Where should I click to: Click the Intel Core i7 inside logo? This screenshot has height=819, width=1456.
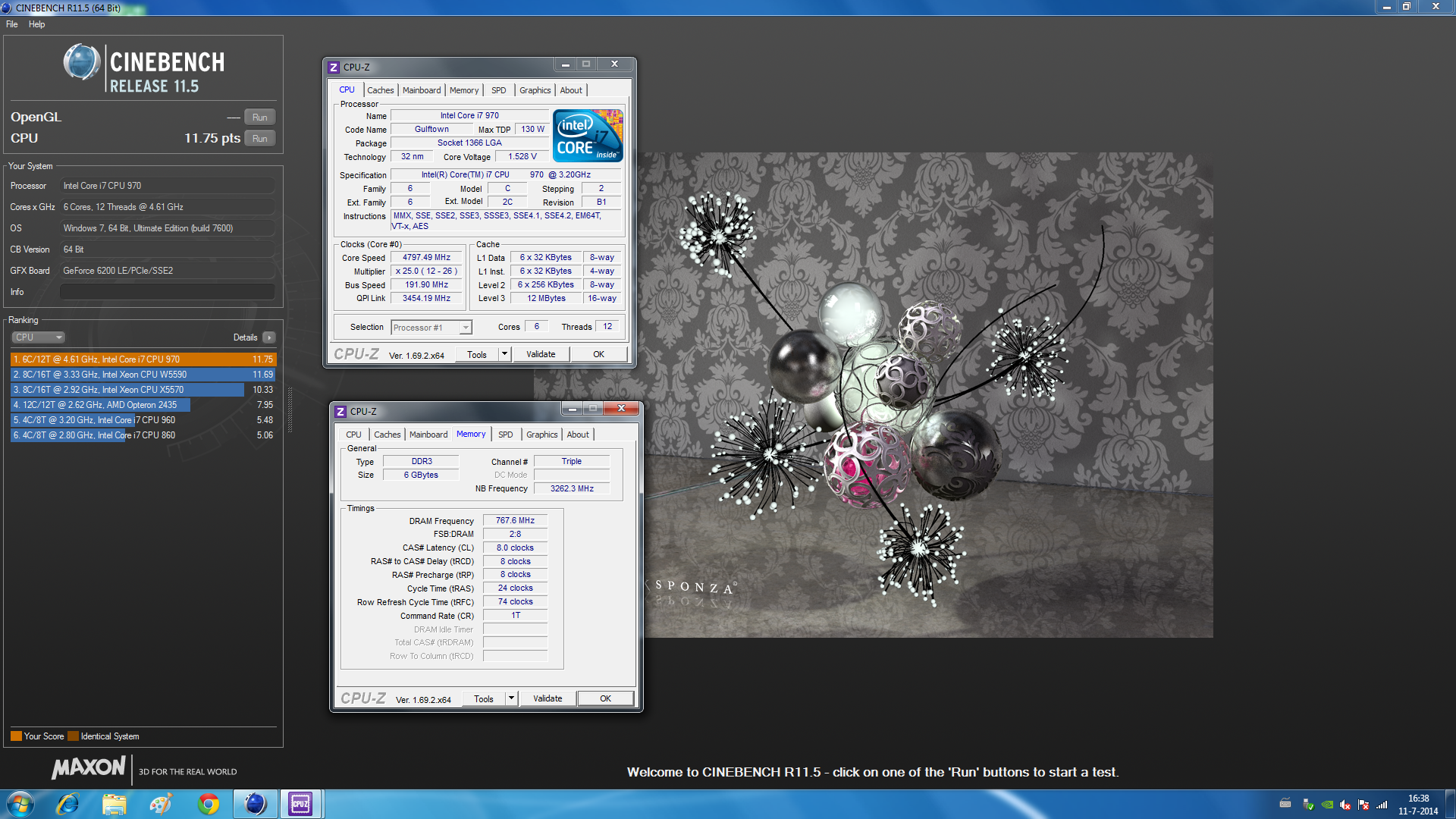[x=588, y=135]
